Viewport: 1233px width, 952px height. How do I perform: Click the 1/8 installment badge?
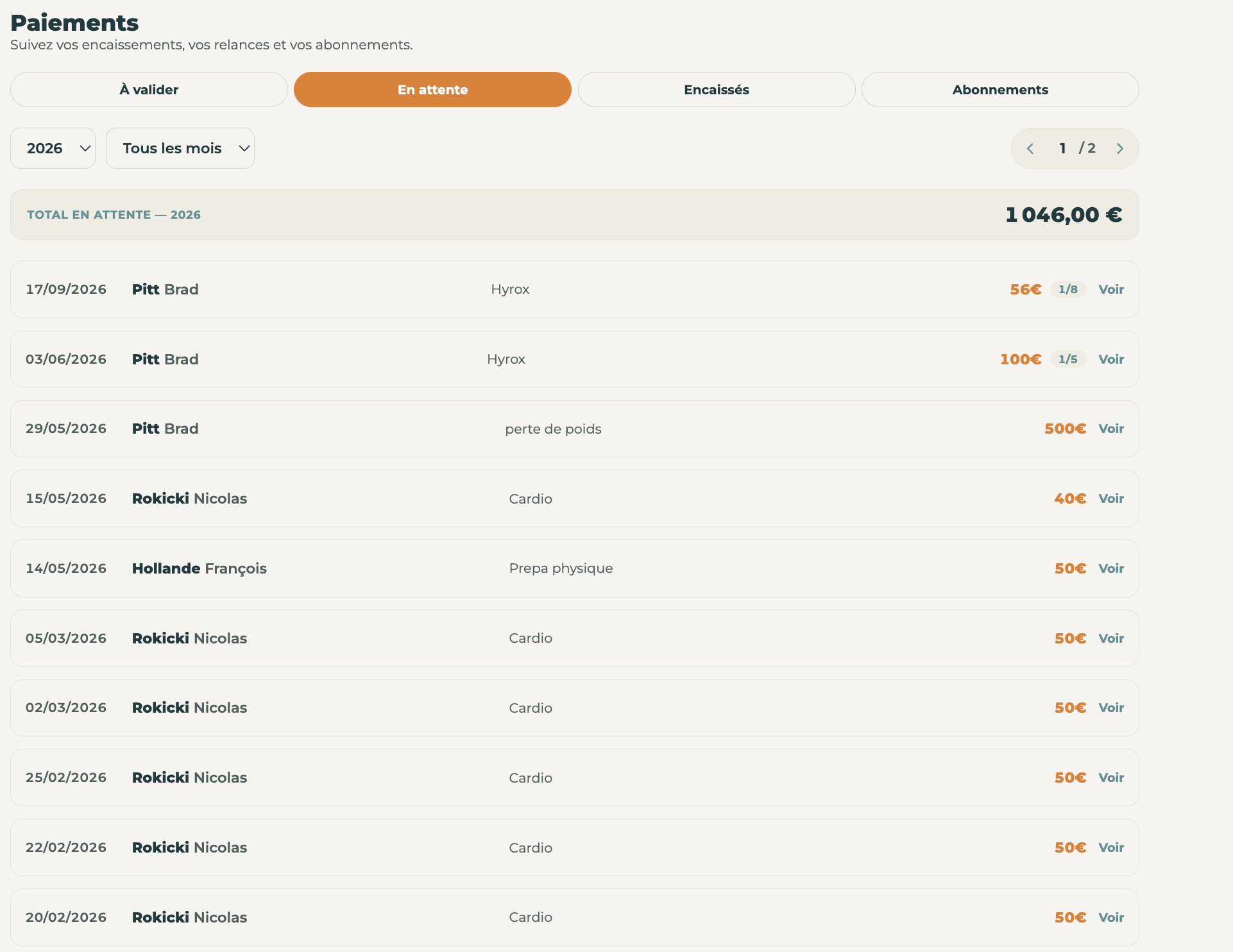1068,289
